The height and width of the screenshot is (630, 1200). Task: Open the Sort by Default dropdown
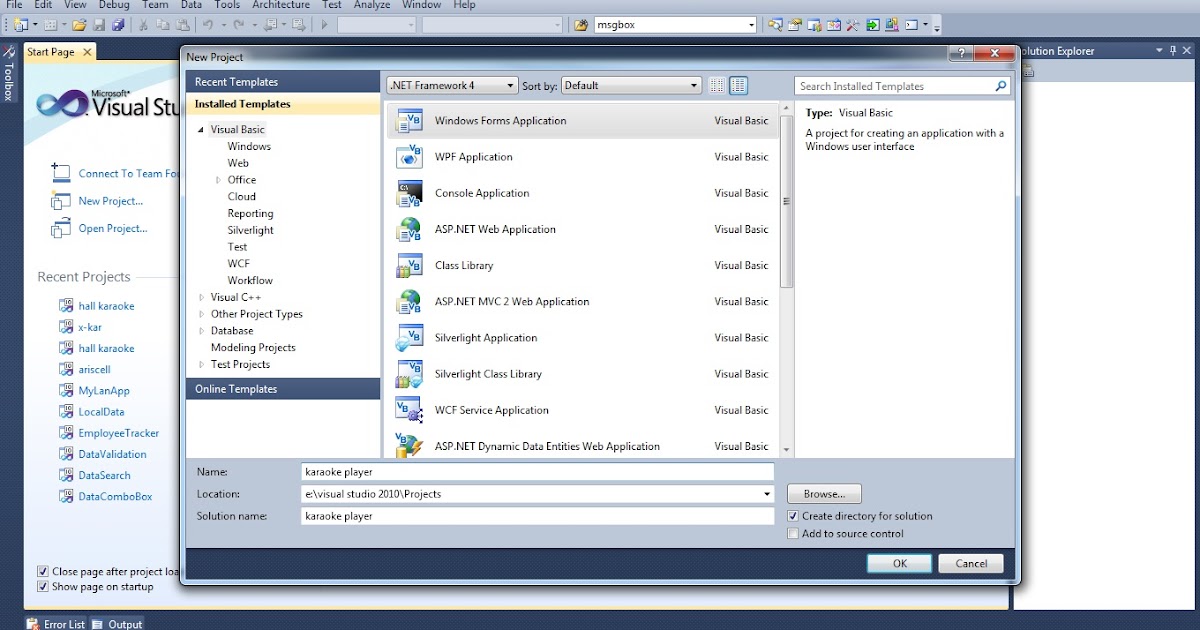pos(631,86)
